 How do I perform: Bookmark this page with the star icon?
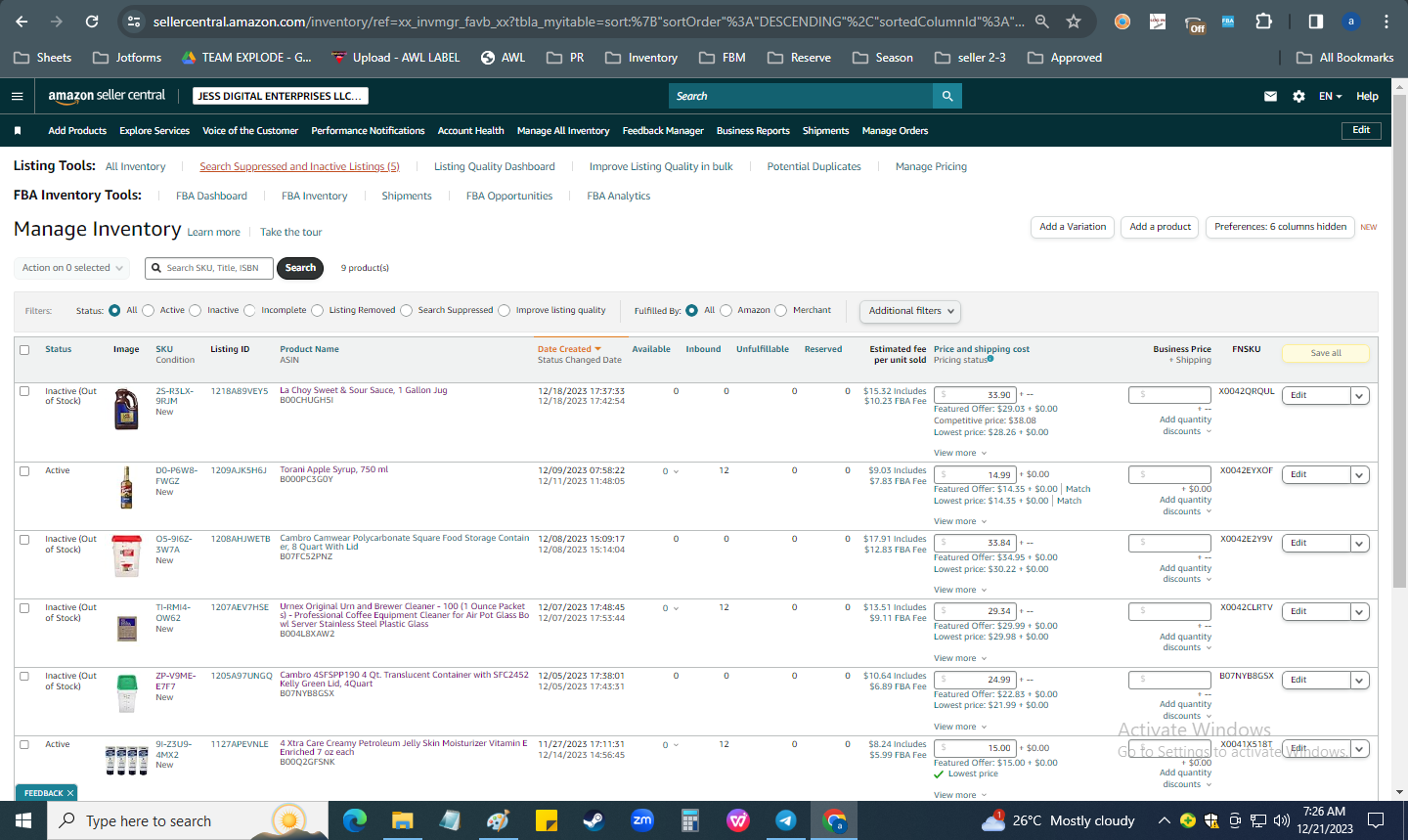(1074, 21)
